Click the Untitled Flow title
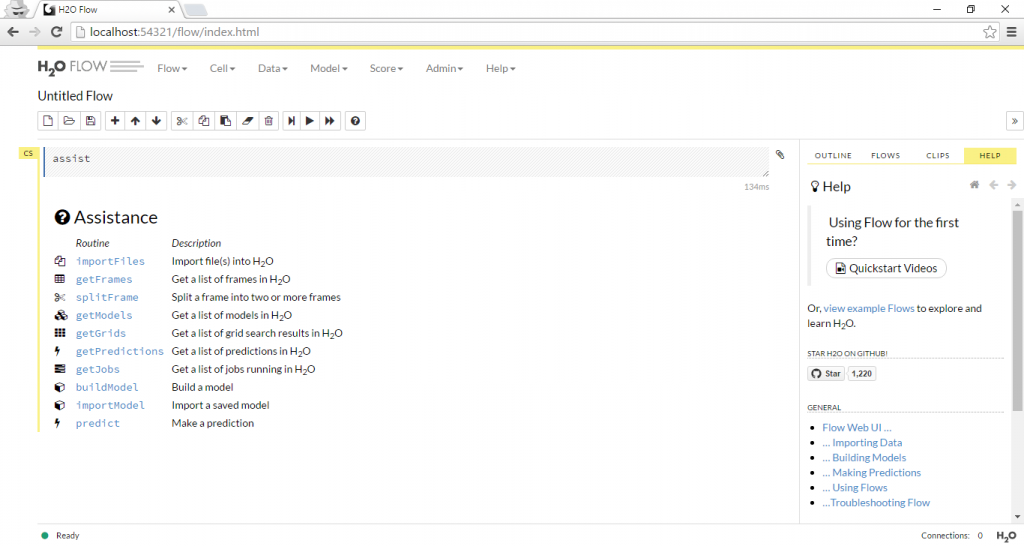1024x546 pixels. coord(75,96)
